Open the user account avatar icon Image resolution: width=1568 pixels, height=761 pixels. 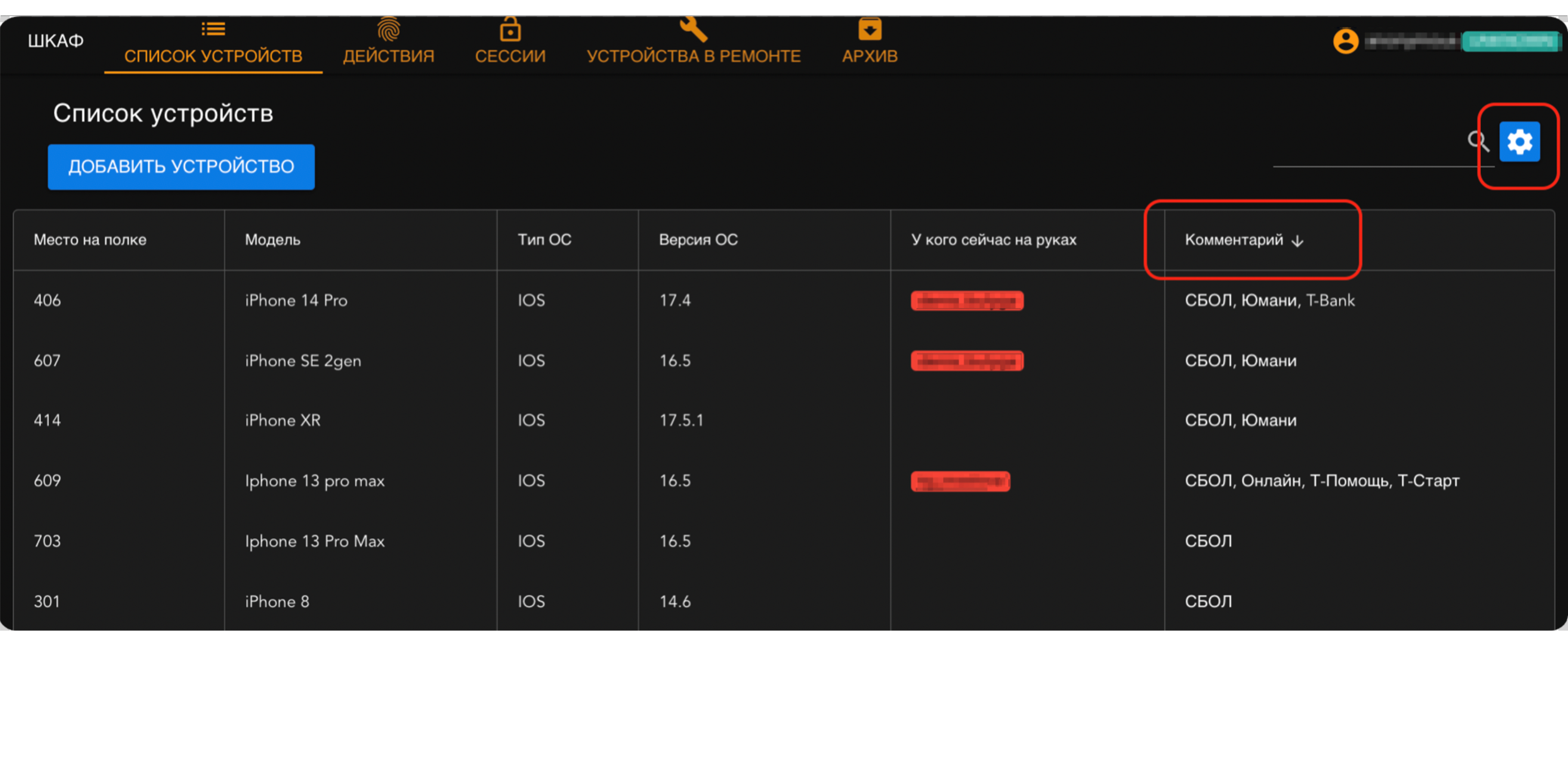pyautogui.click(x=1345, y=41)
